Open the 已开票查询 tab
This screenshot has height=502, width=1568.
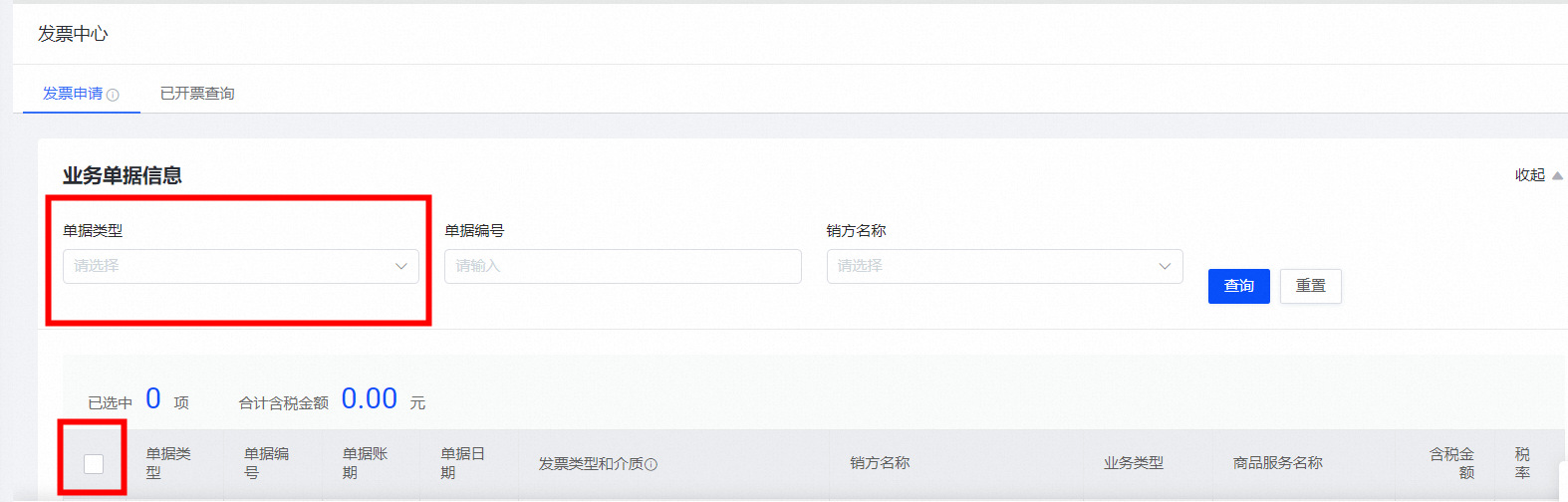point(197,94)
